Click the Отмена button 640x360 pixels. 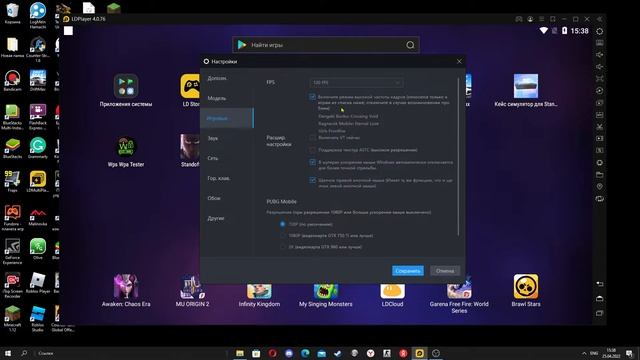445,271
